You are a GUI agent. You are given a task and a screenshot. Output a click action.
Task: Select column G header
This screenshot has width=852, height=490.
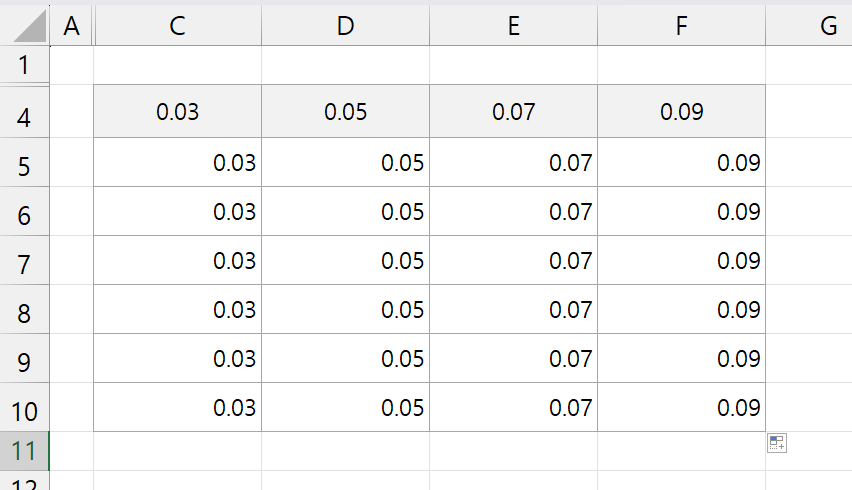point(809,26)
